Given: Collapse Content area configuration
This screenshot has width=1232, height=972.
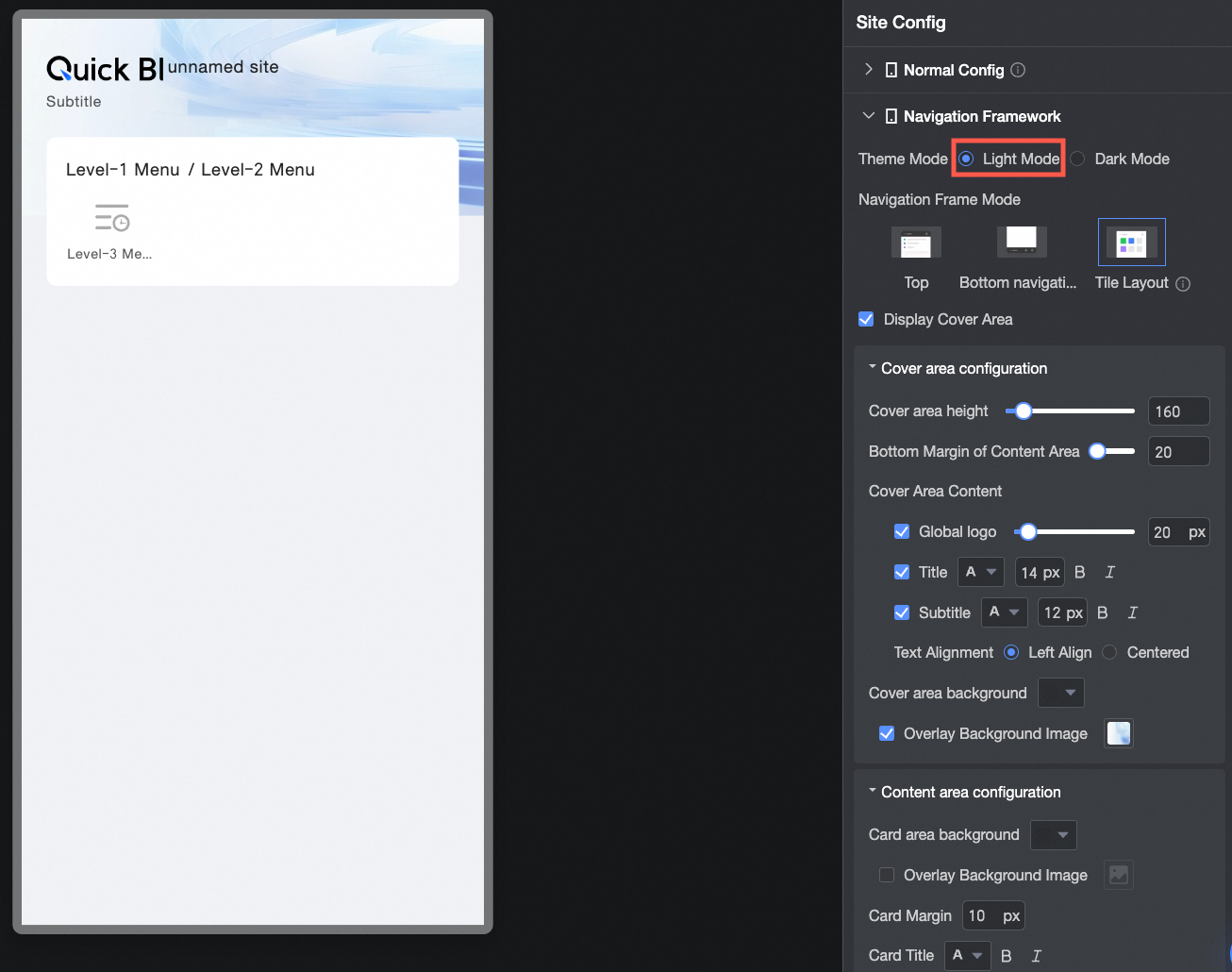Looking at the screenshot, I should coord(873,791).
